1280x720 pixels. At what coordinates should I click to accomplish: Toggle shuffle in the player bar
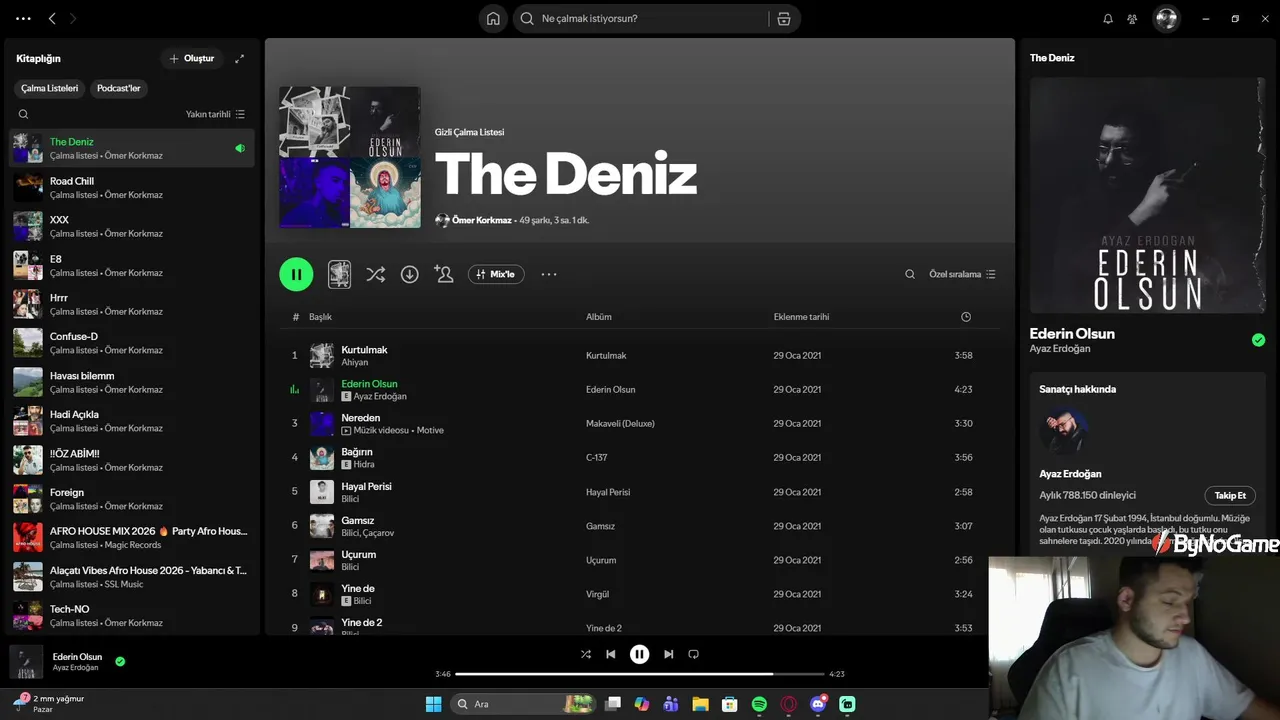(x=586, y=654)
